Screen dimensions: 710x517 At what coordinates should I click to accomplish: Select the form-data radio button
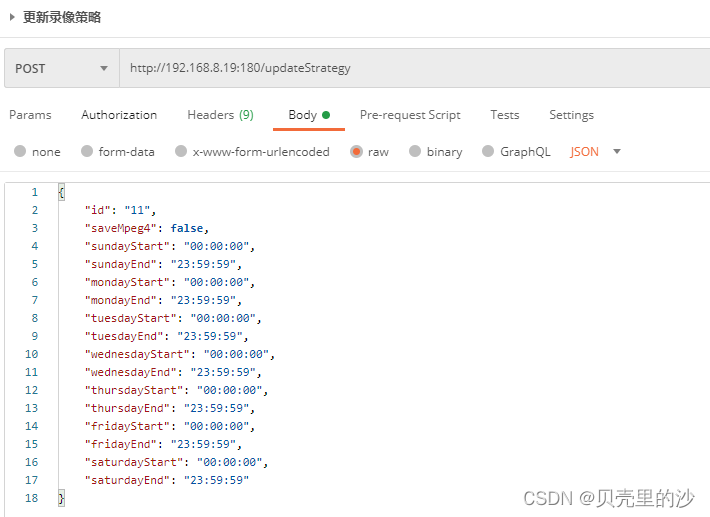point(87,151)
